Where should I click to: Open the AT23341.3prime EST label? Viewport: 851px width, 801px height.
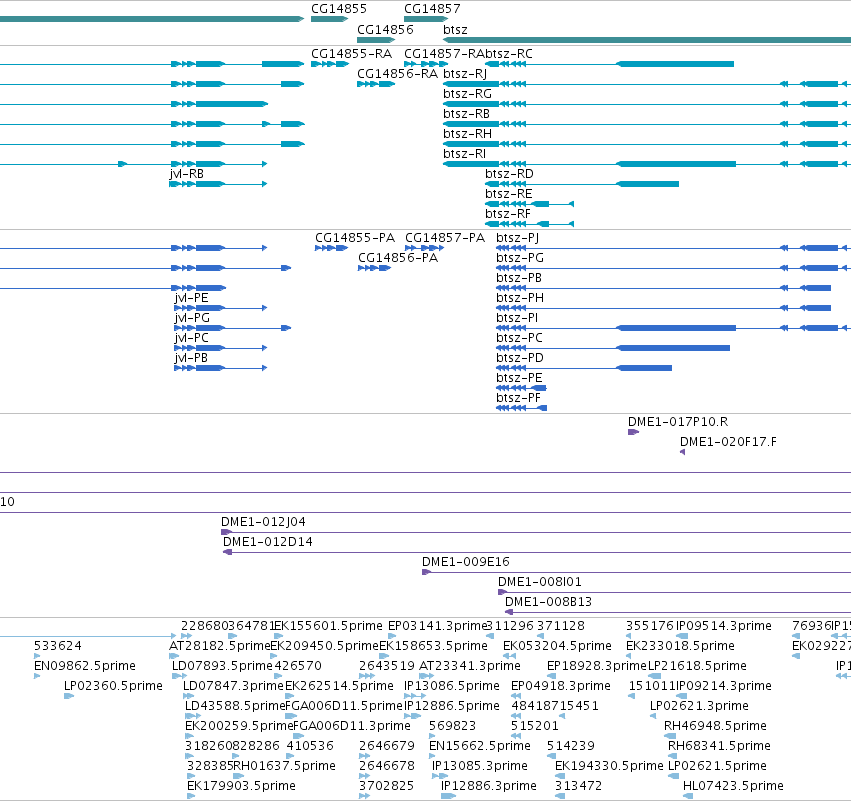pyautogui.click(x=470, y=666)
